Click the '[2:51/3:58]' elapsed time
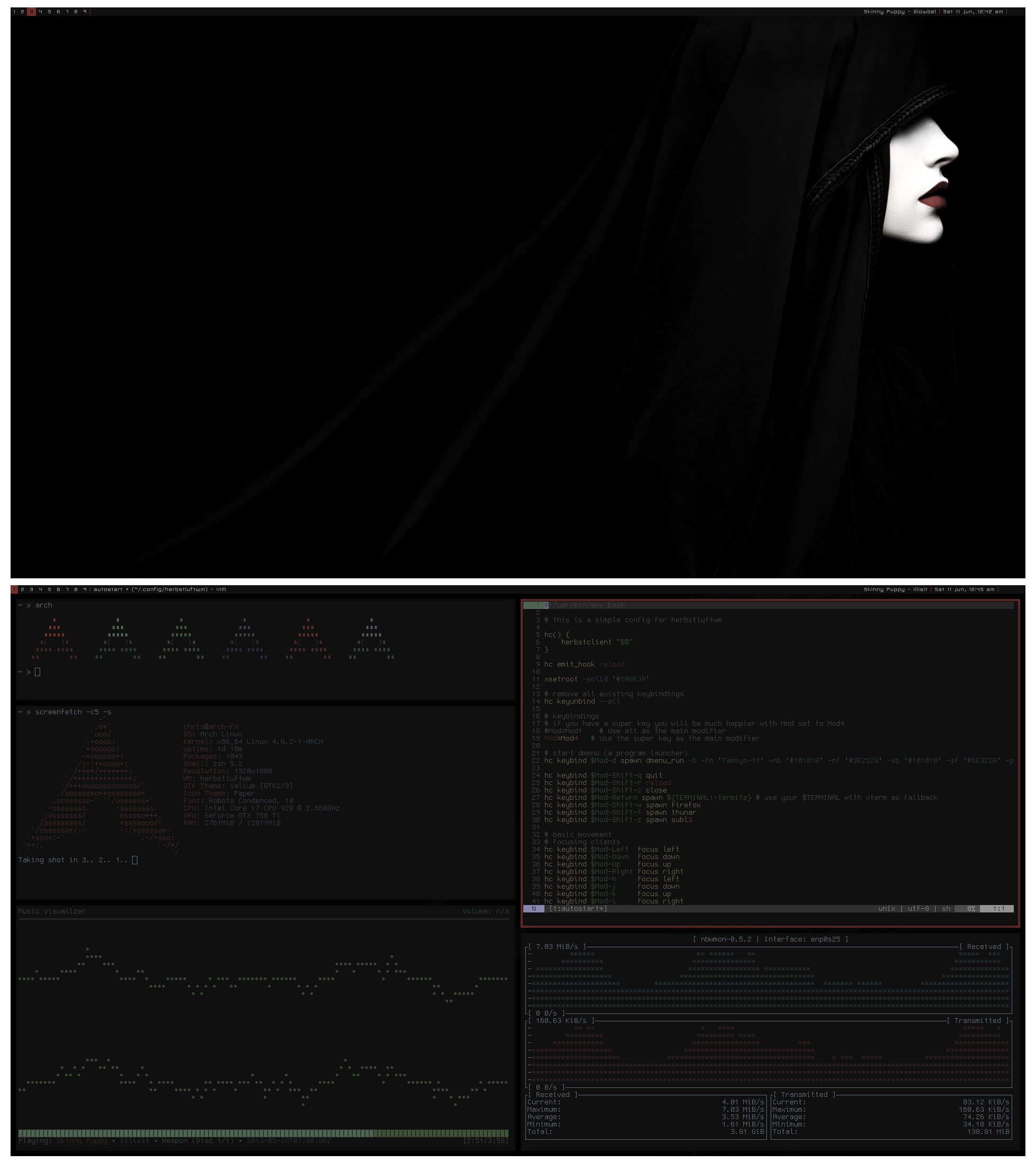The image size is (1036, 1163). tap(486, 1140)
